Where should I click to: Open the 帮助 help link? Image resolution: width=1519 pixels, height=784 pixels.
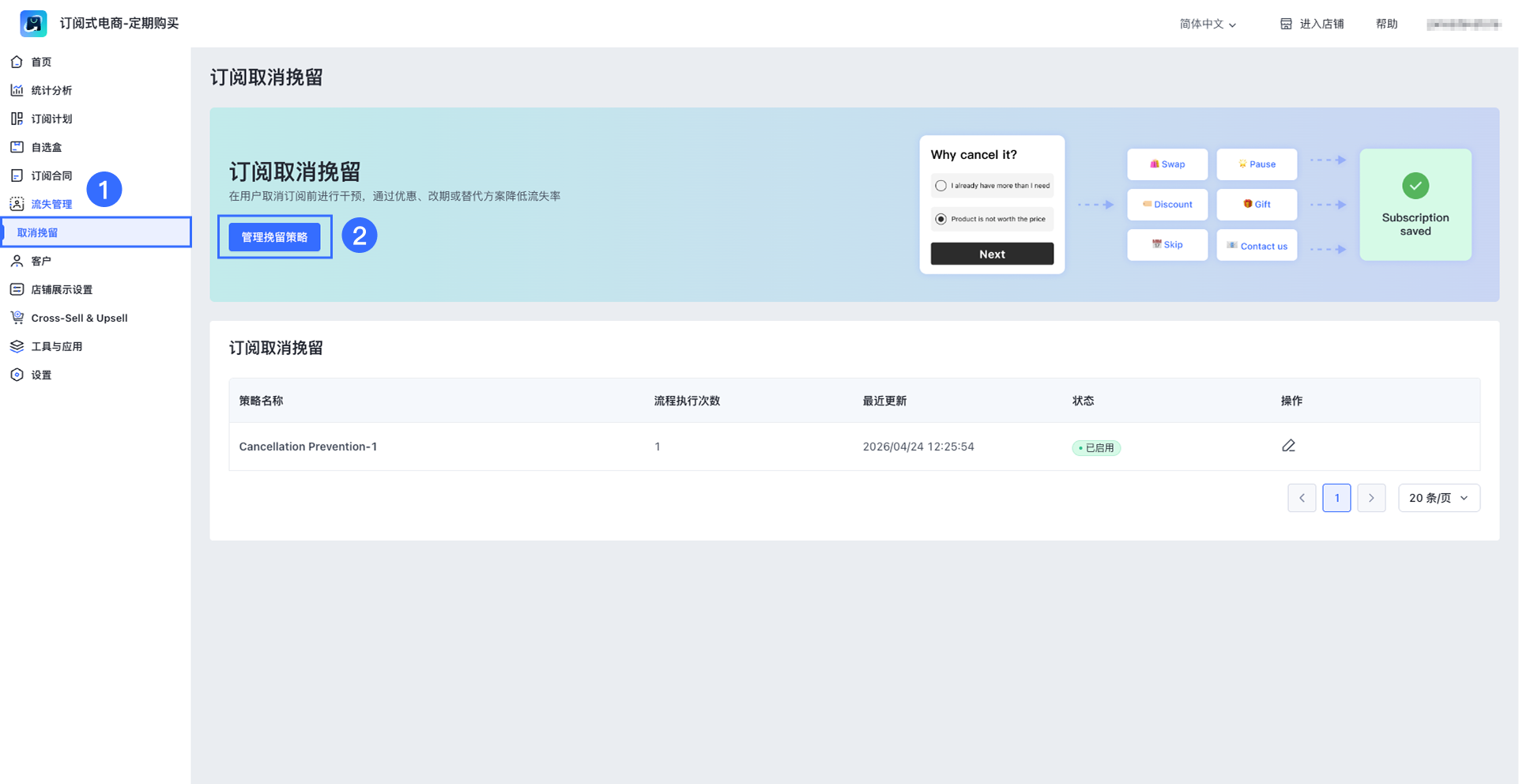coord(1386,24)
